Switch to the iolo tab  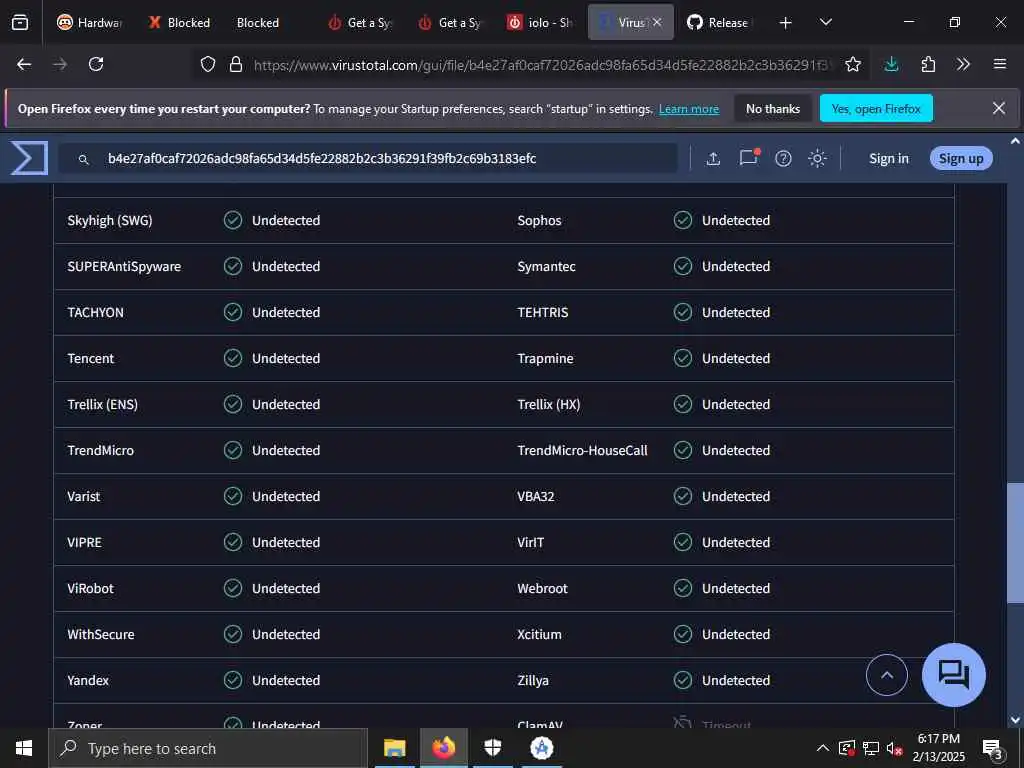point(540,22)
